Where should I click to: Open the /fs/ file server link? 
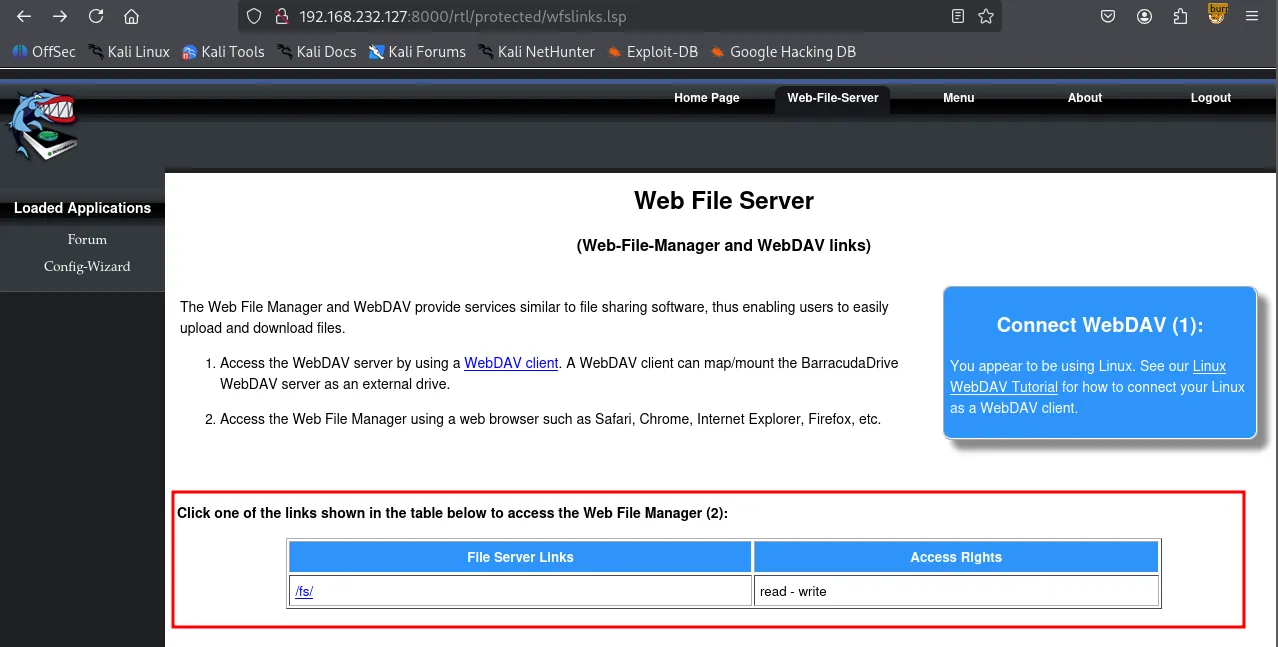[304, 592]
